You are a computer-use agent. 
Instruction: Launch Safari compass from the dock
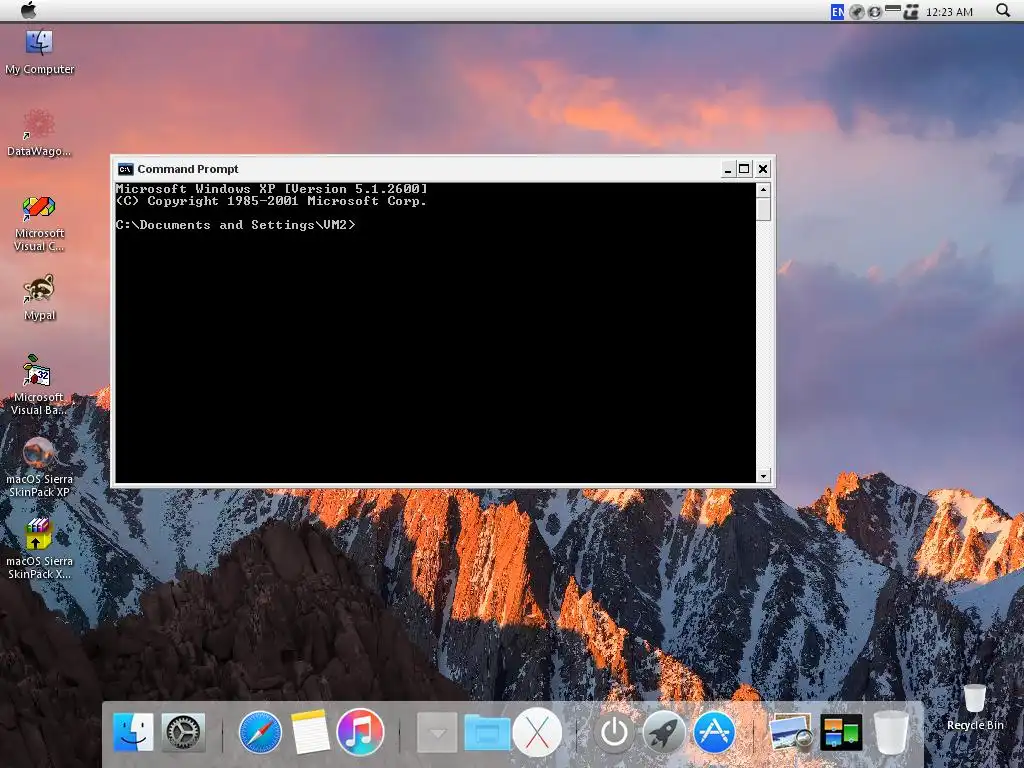tap(260, 732)
